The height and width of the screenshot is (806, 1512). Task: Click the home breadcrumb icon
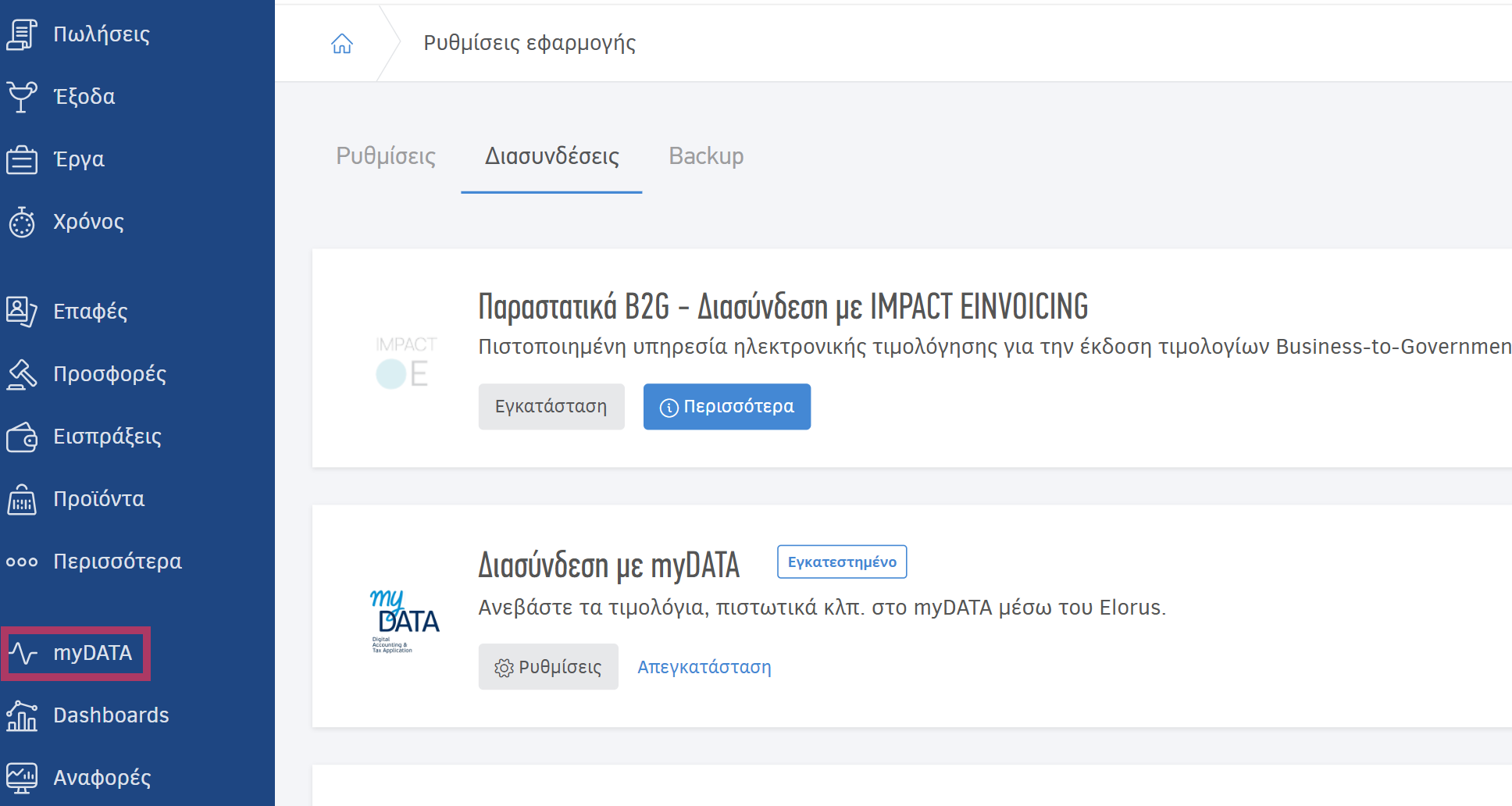[x=341, y=43]
